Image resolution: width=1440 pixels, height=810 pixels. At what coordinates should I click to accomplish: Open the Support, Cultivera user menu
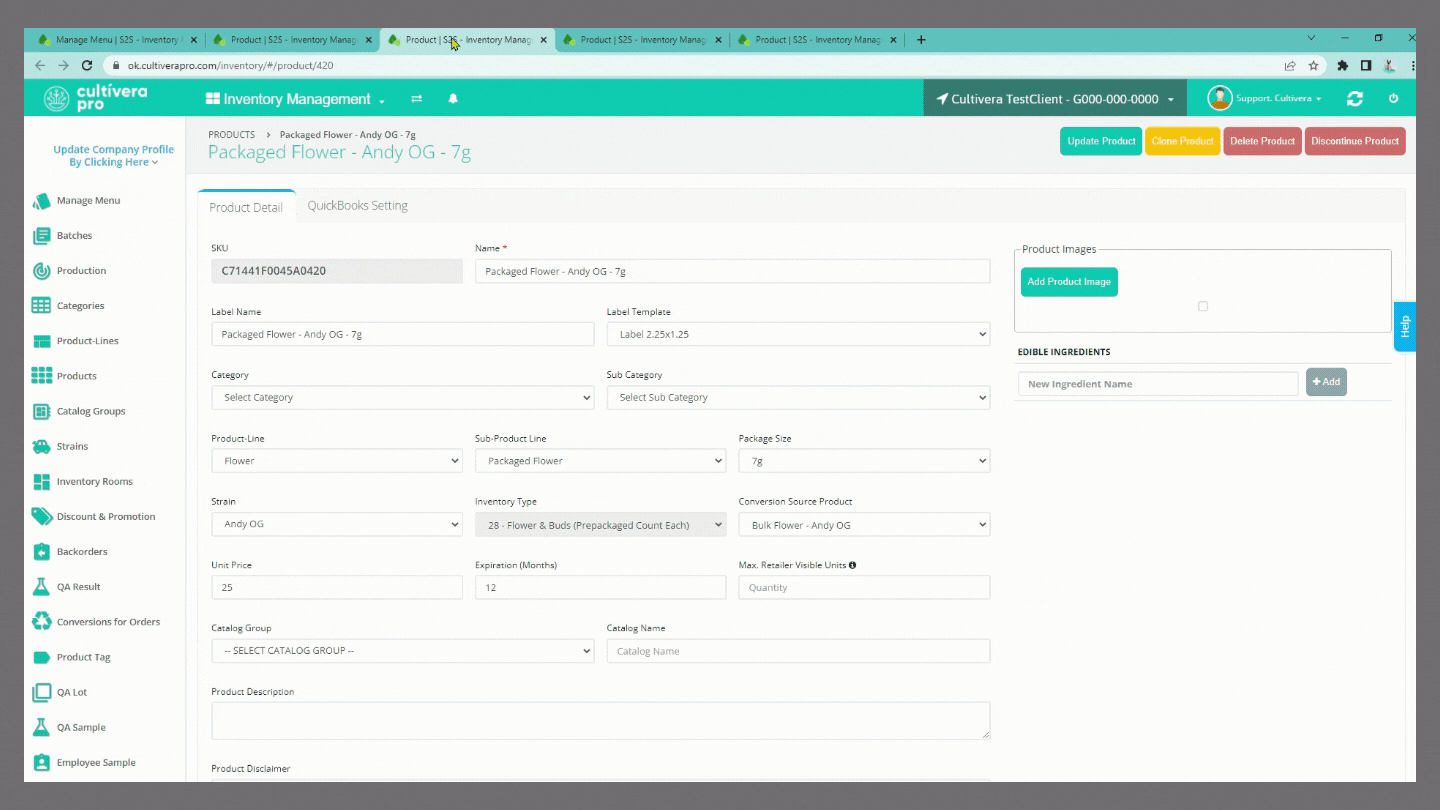point(1265,98)
